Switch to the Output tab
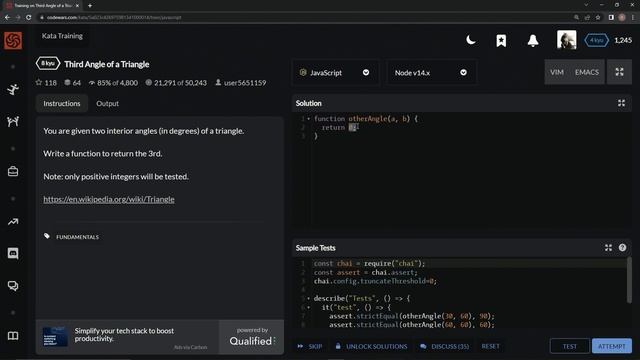Screen dimensions: 640x360 (x=107, y=103)
